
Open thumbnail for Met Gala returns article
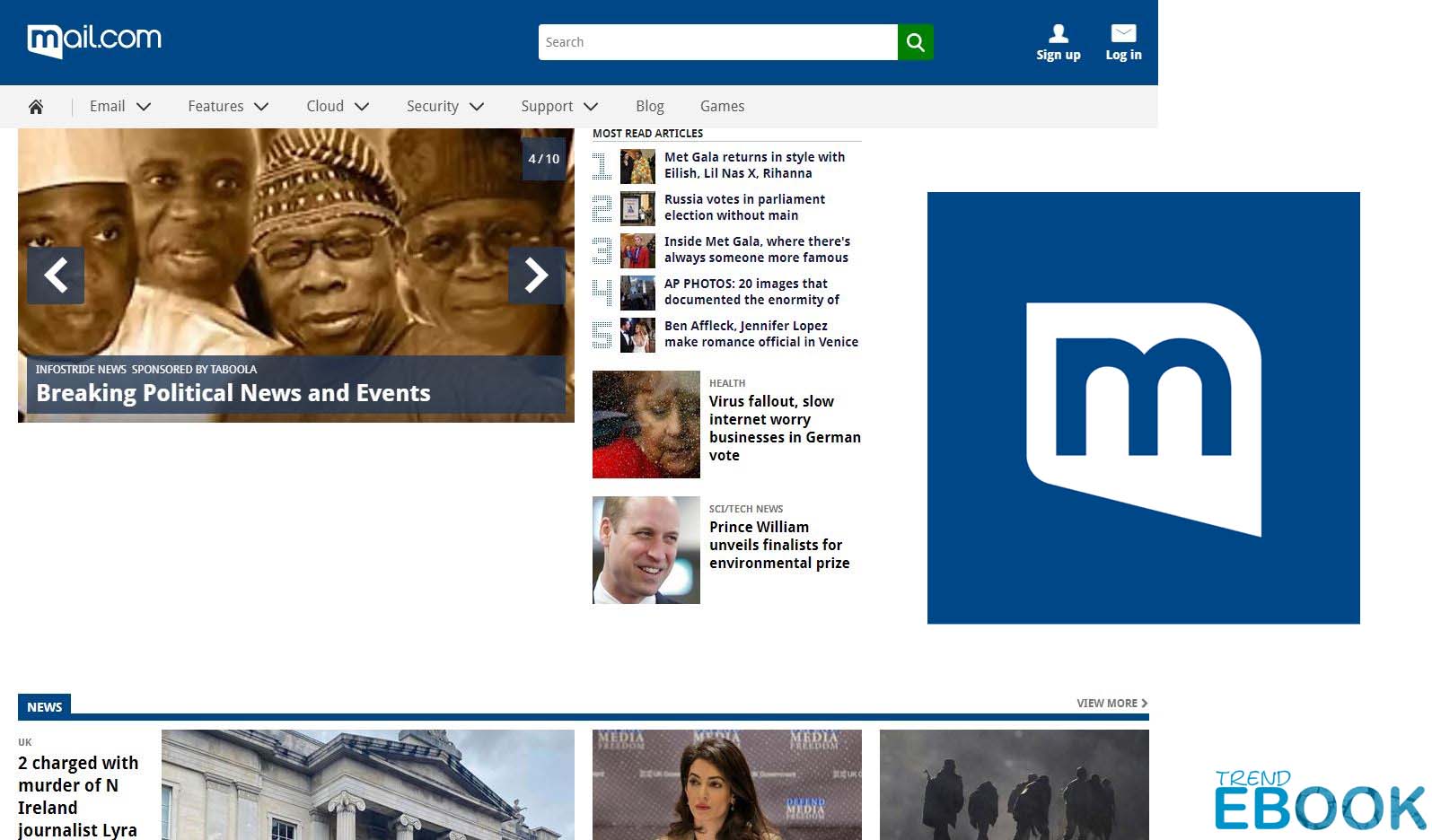637,166
